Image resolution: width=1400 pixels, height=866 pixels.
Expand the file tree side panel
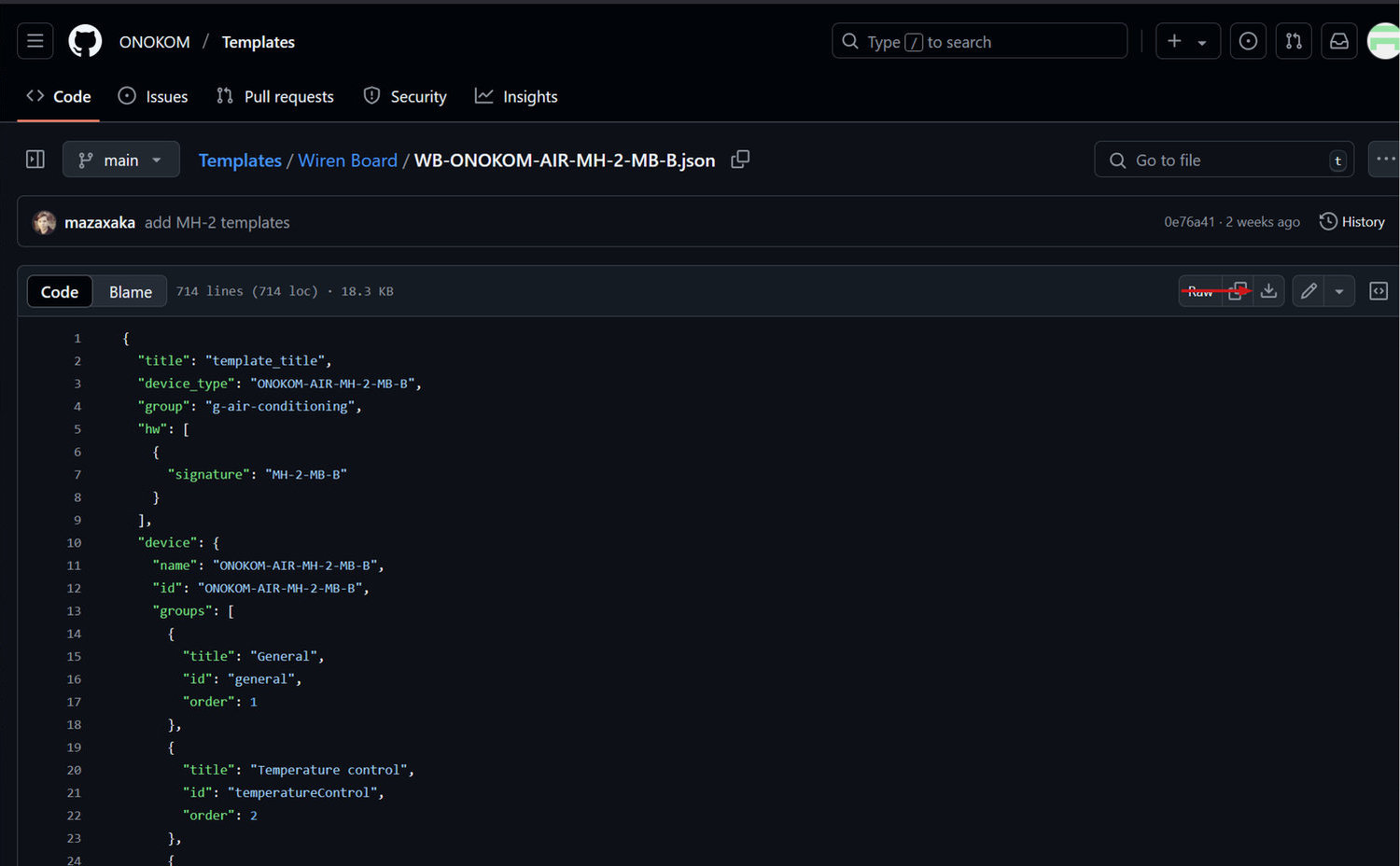click(x=35, y=160)
